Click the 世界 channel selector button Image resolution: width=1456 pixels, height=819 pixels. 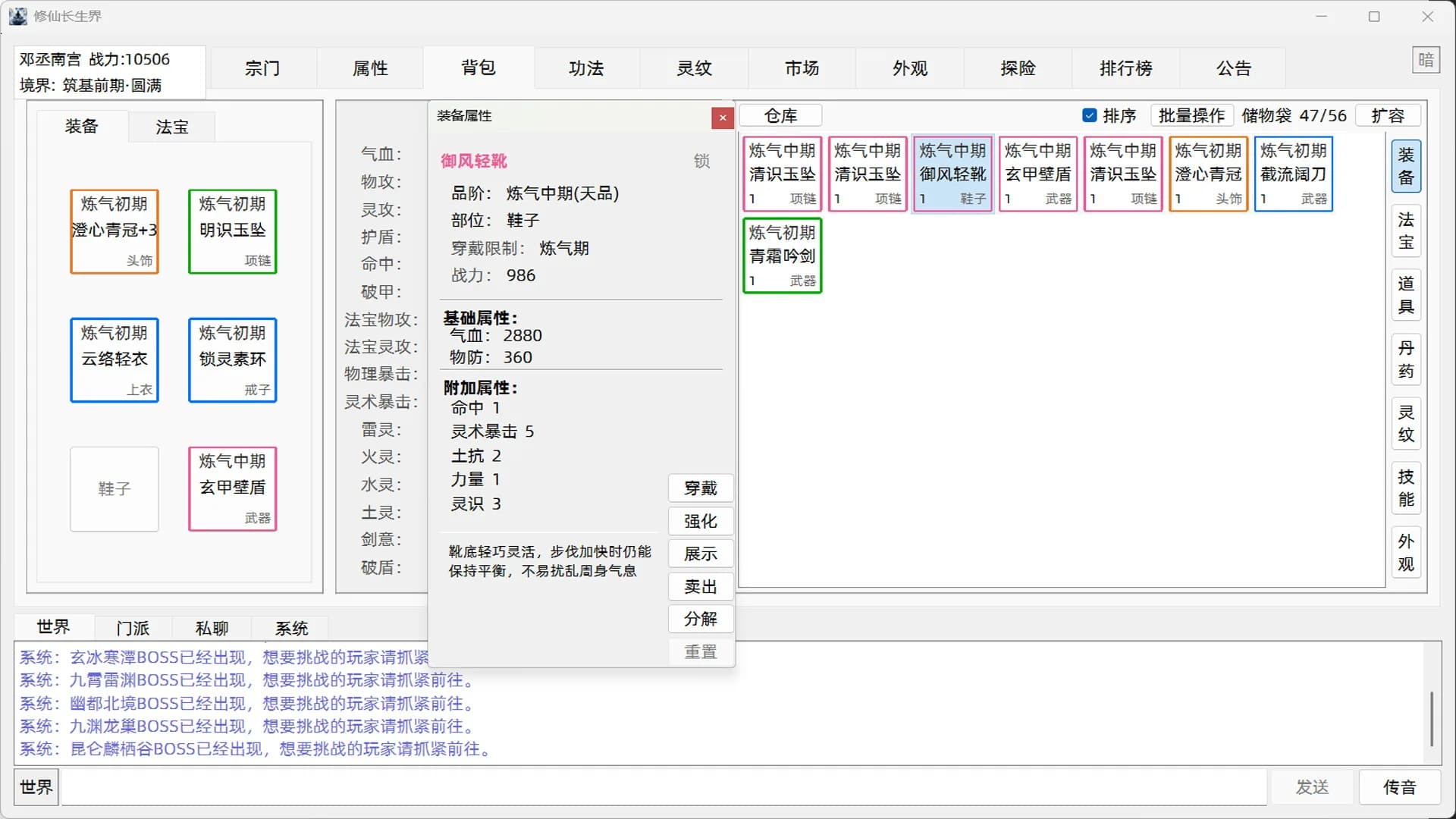coord(36,787)
